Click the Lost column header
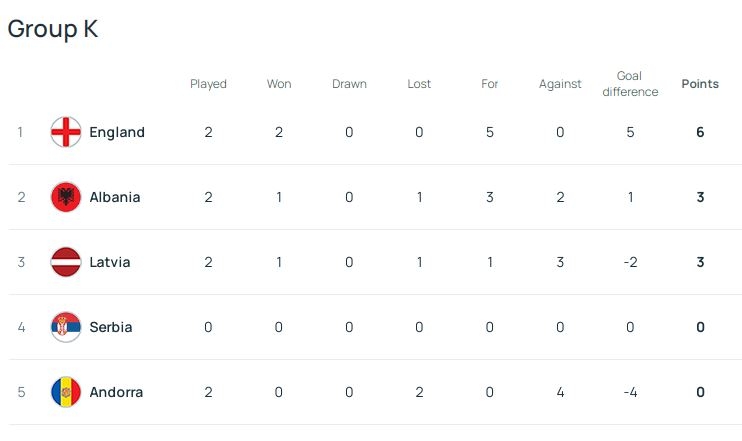 (x=419, y=84)
